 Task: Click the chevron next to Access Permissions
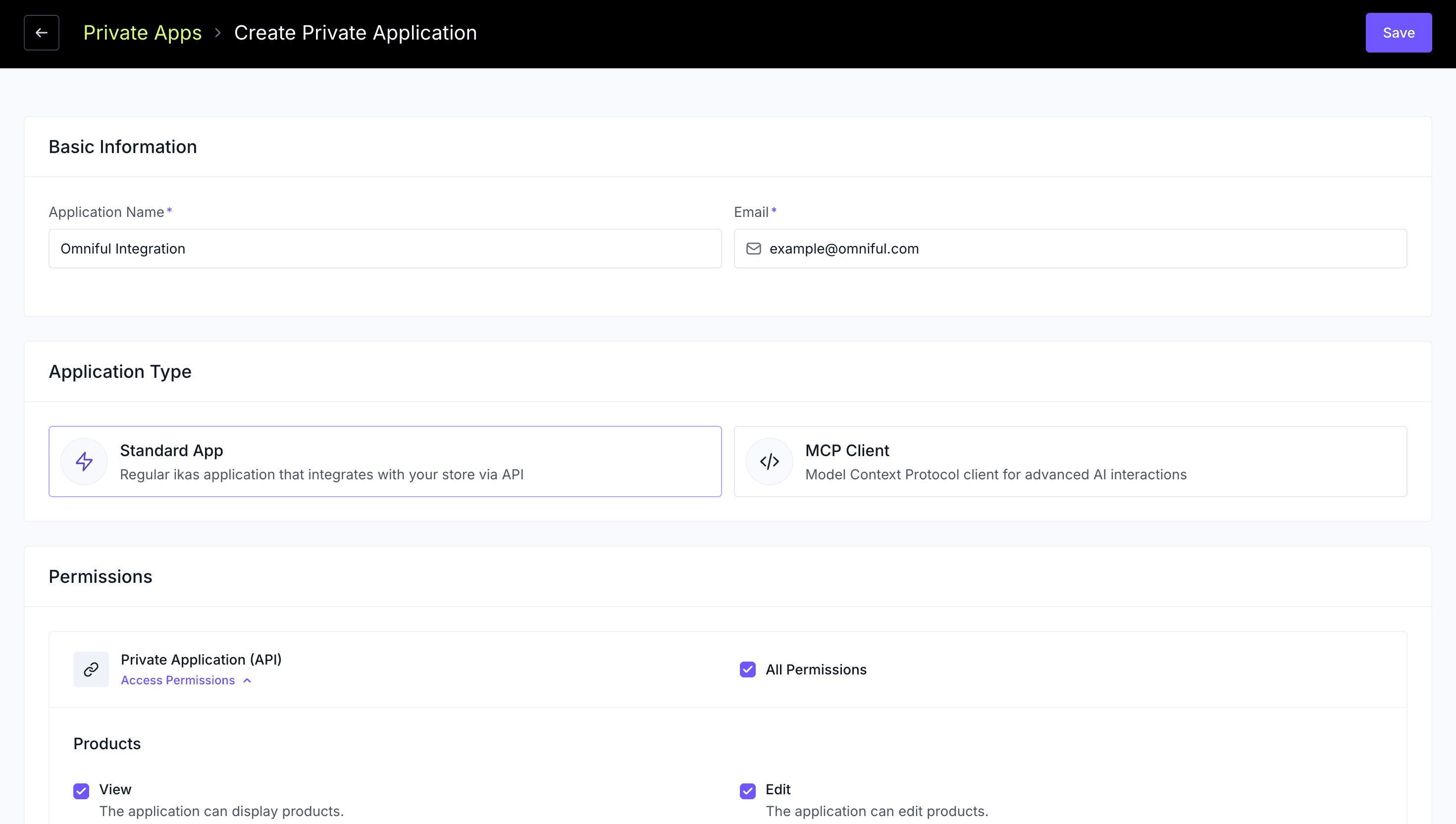(x=247, y=680)
